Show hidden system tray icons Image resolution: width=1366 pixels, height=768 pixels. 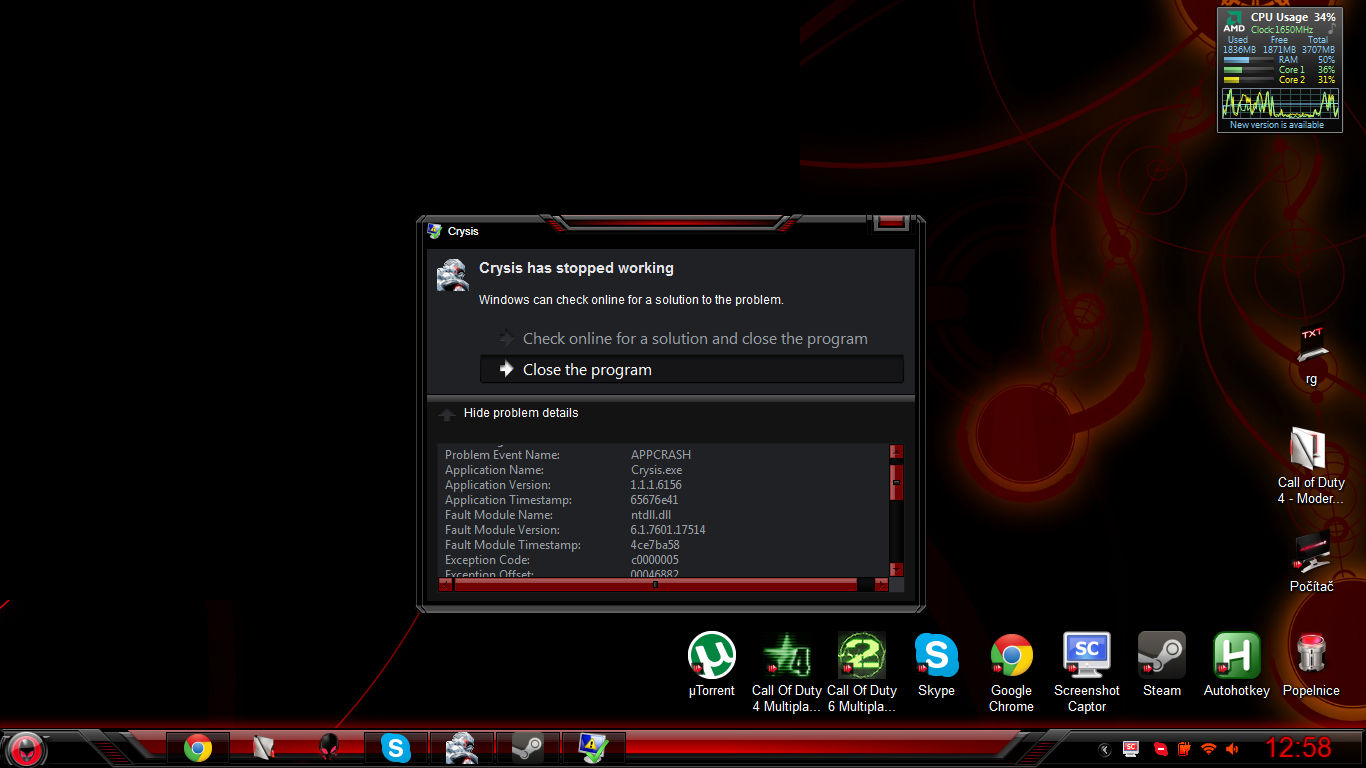point(1105,749)
